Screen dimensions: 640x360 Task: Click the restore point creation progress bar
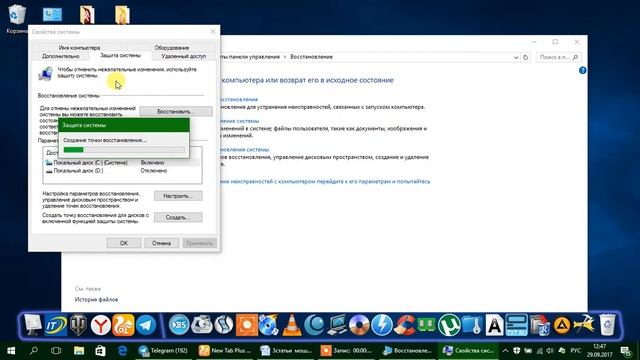[x=124, y=150]
